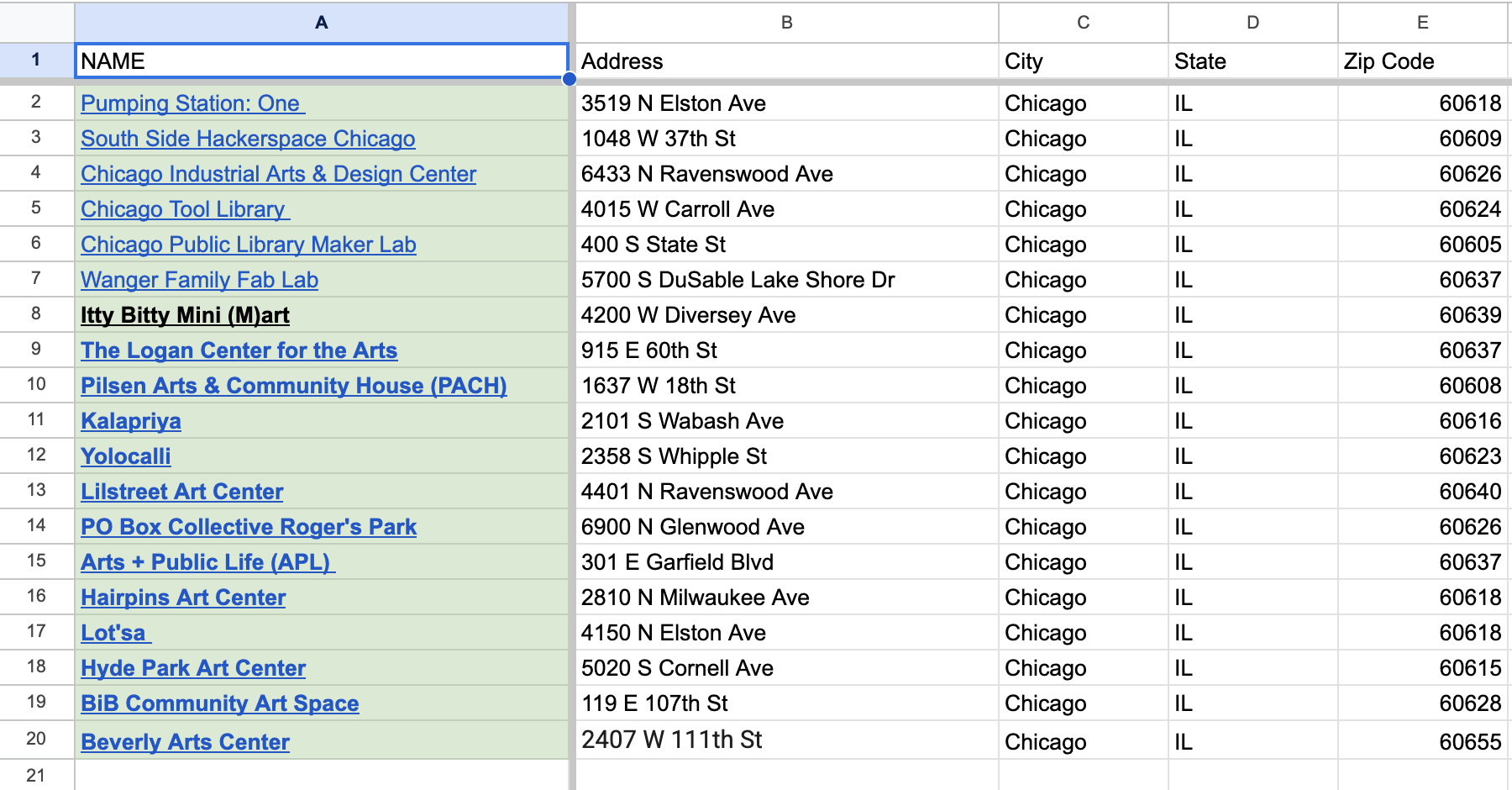The image size is (1512, 790).
Task: Select column A header
Action: point(322,23)
